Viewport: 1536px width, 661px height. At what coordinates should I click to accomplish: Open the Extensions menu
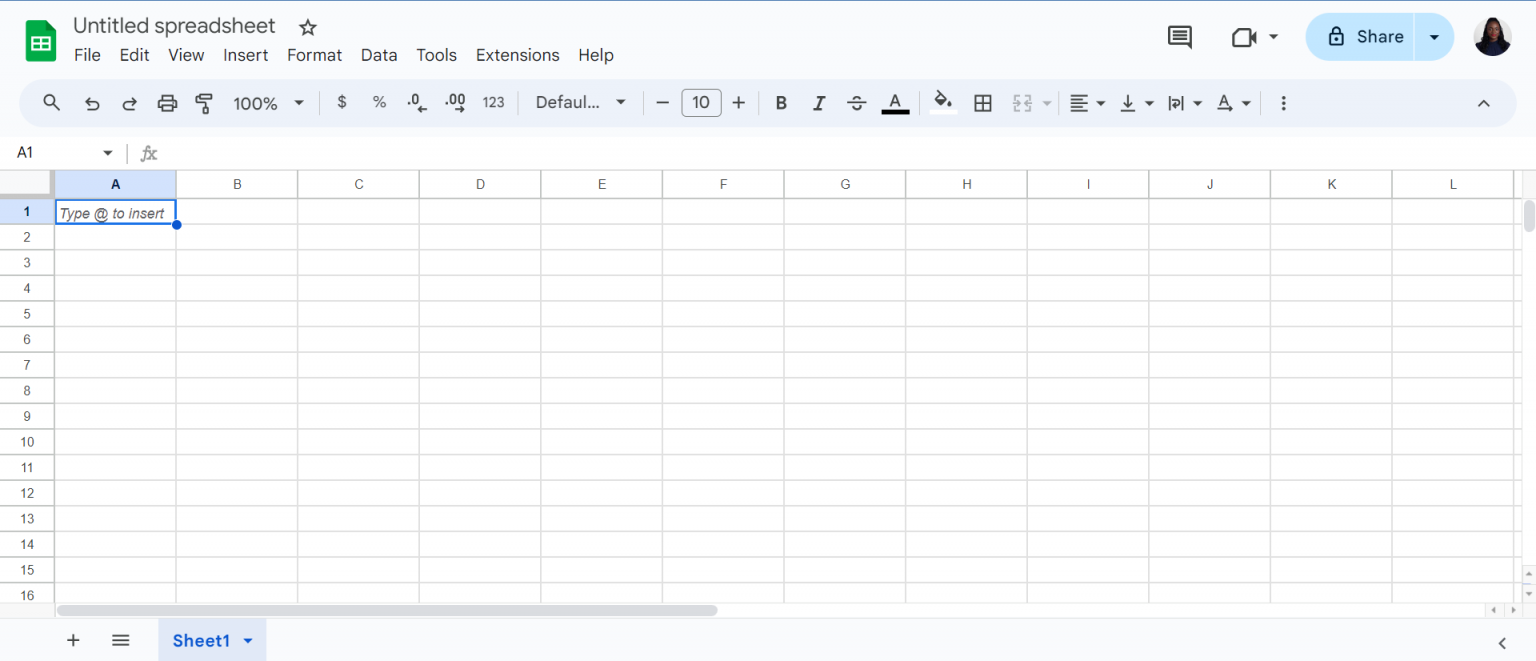point(517,55)
